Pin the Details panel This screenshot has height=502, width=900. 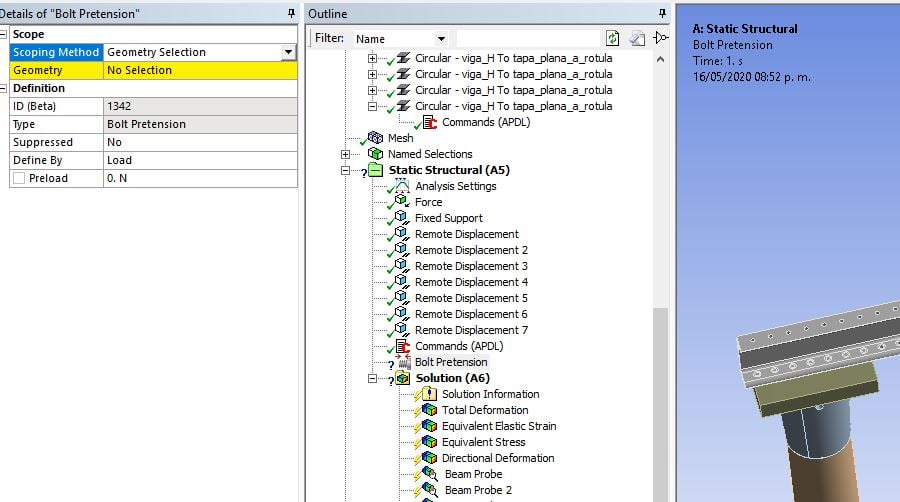[x=291, y=13]
